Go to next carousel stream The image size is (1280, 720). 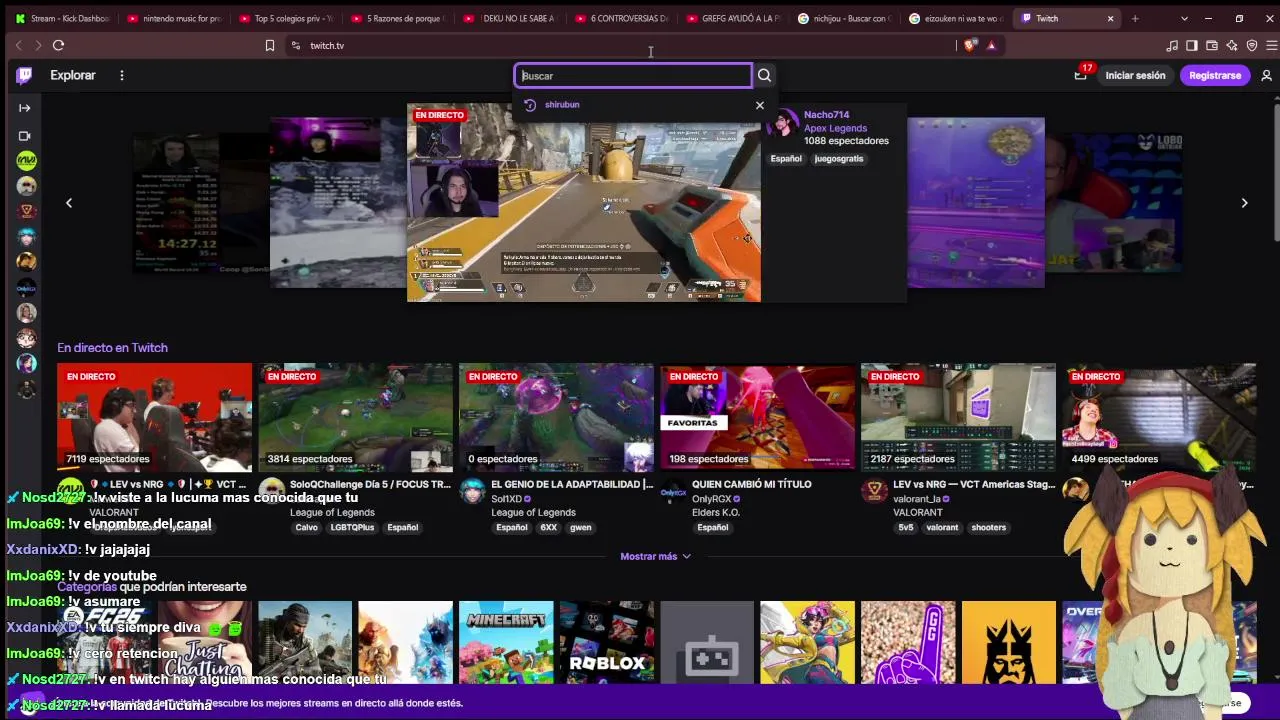pyautogui.click(x=1244, y=203)
